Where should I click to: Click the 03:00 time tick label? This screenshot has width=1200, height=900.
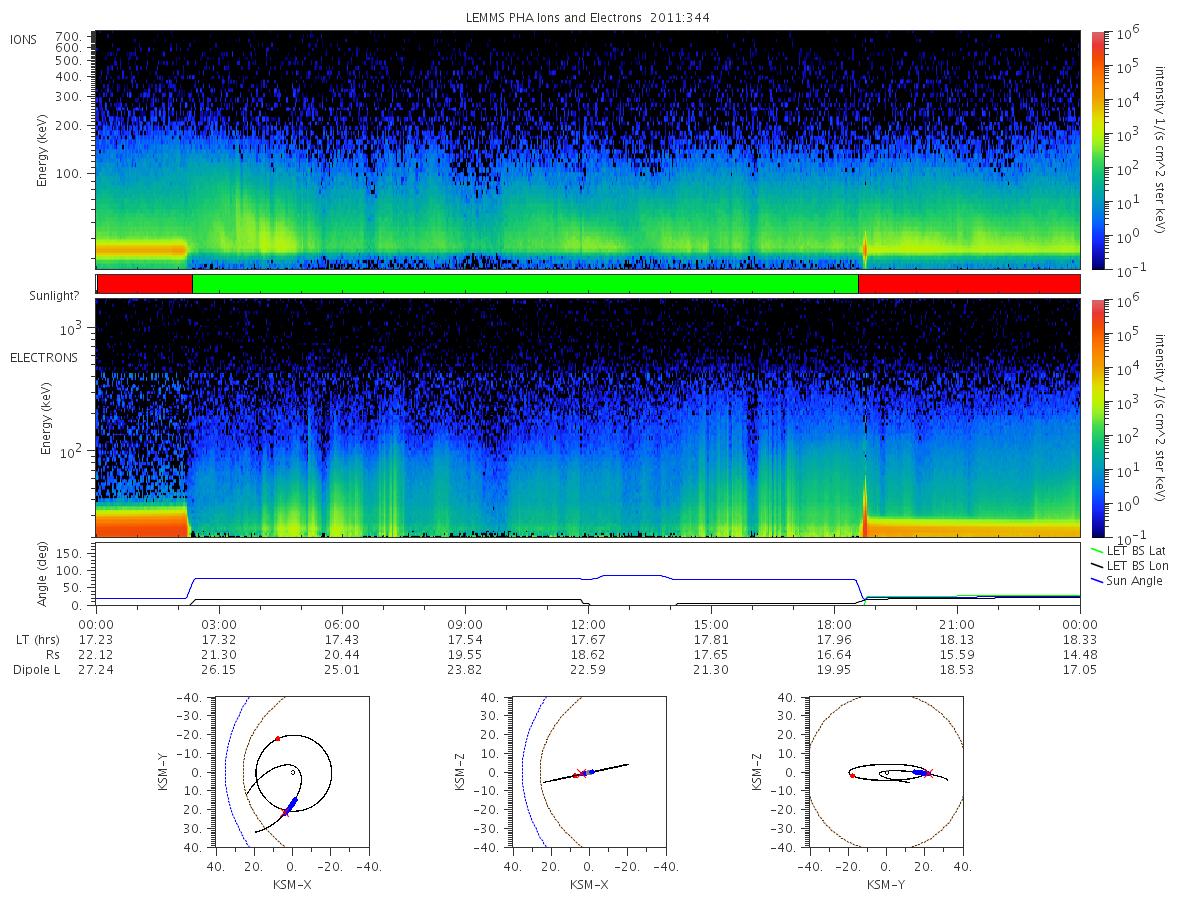pos(218,623)
